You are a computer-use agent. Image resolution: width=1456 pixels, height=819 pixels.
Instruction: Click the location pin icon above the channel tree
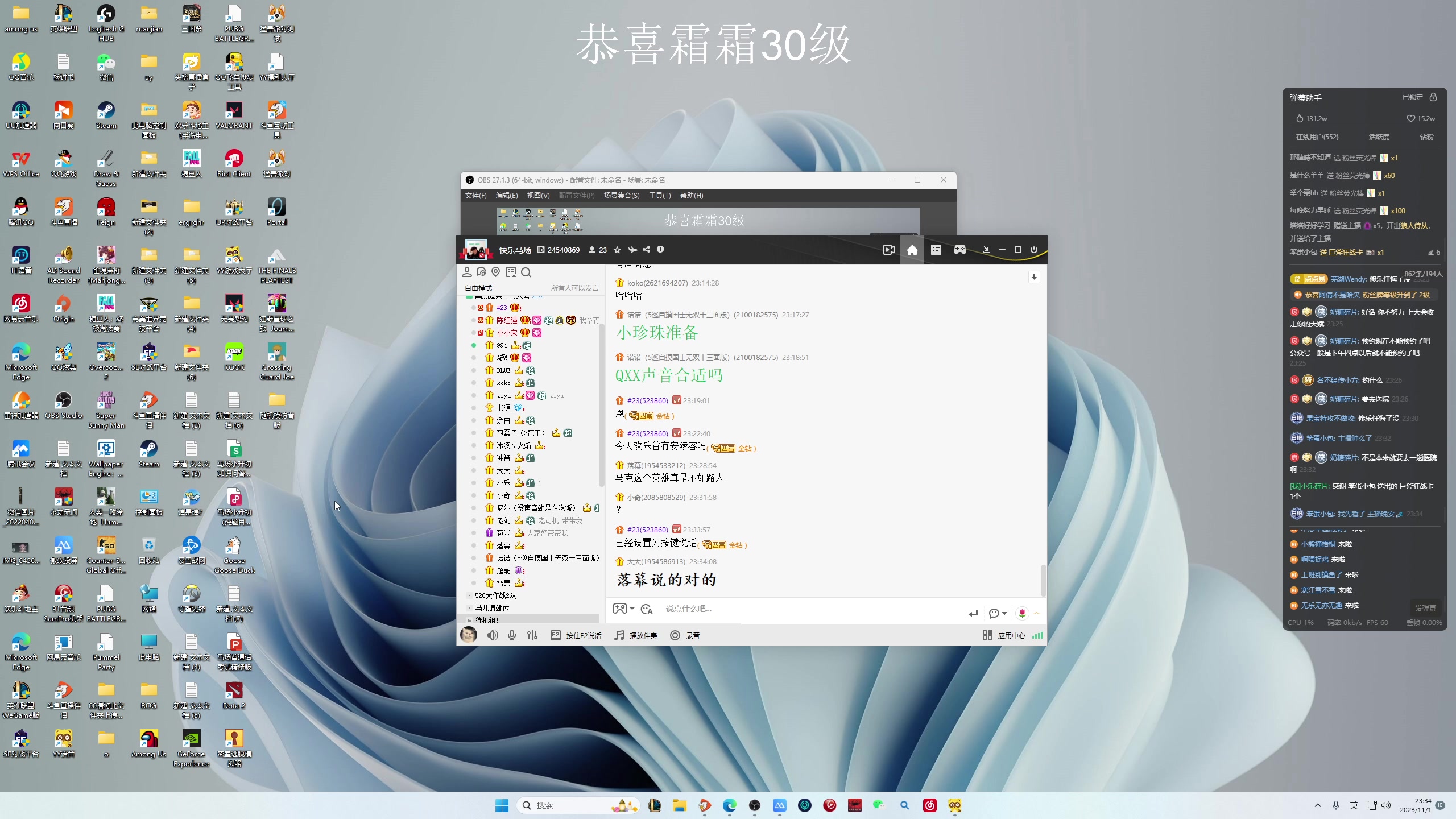(496, 272)
